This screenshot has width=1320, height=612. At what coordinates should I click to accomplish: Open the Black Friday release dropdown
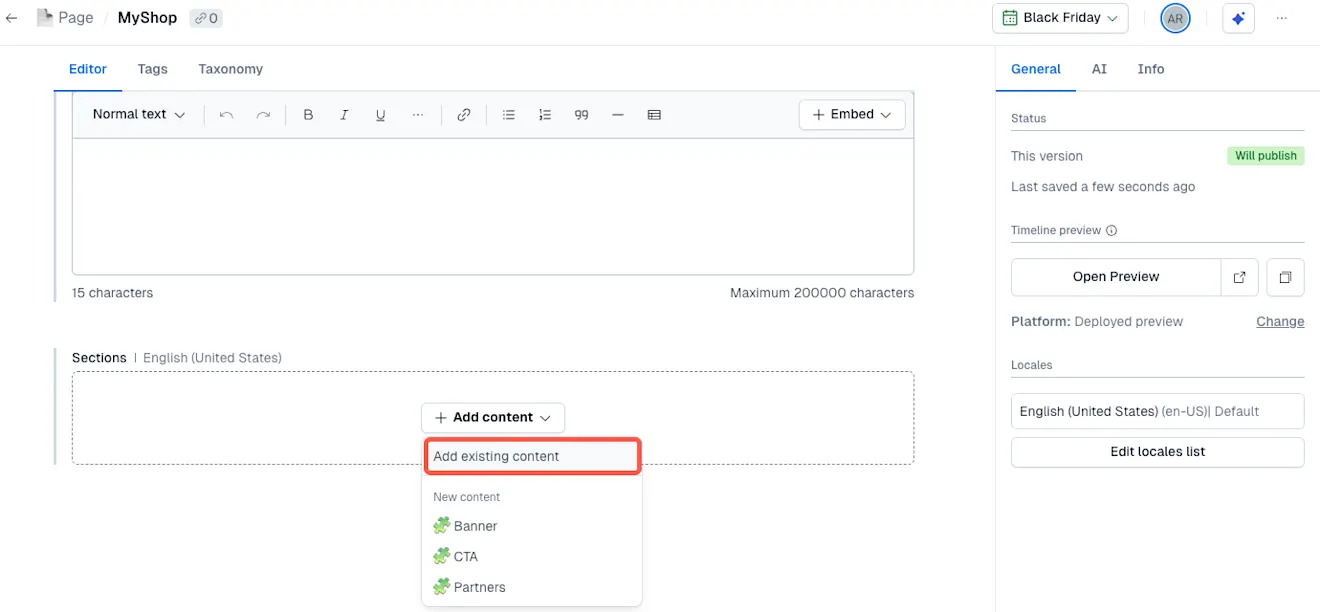click(1060, 18)
